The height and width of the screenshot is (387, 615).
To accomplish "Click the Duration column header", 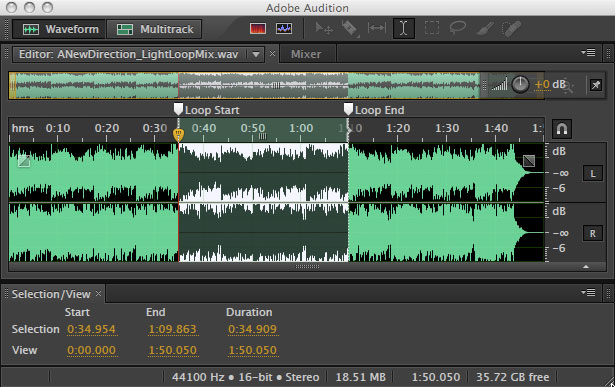I will point(249,312).
